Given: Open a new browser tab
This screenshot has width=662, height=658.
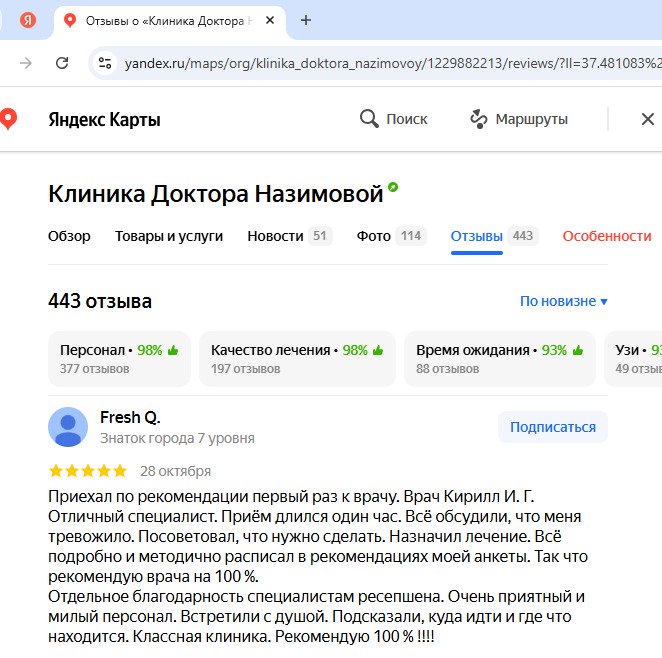Looking at the screenshot, I should (306, 20).
